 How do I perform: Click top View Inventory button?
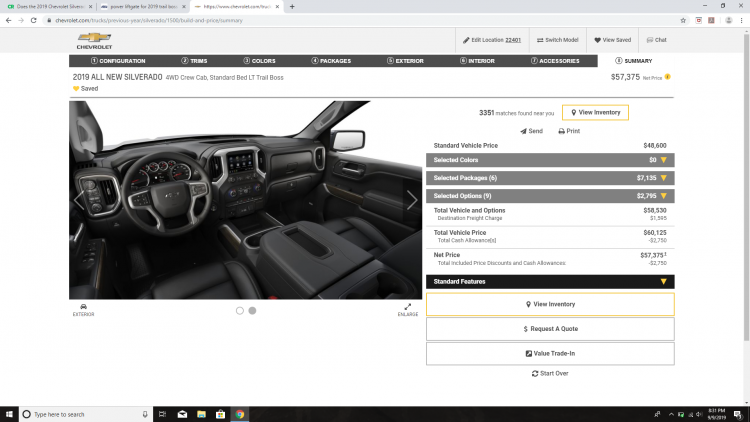595,112
